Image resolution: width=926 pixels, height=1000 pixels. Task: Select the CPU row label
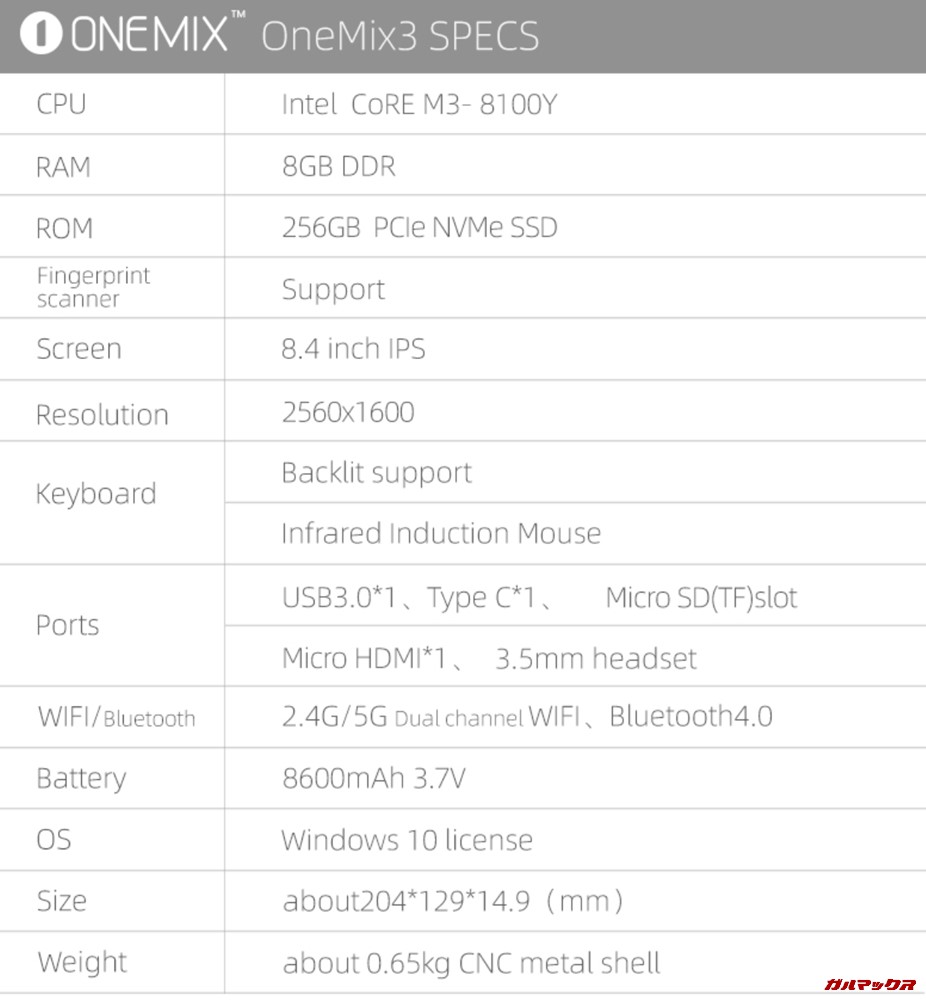click(61, 104)
